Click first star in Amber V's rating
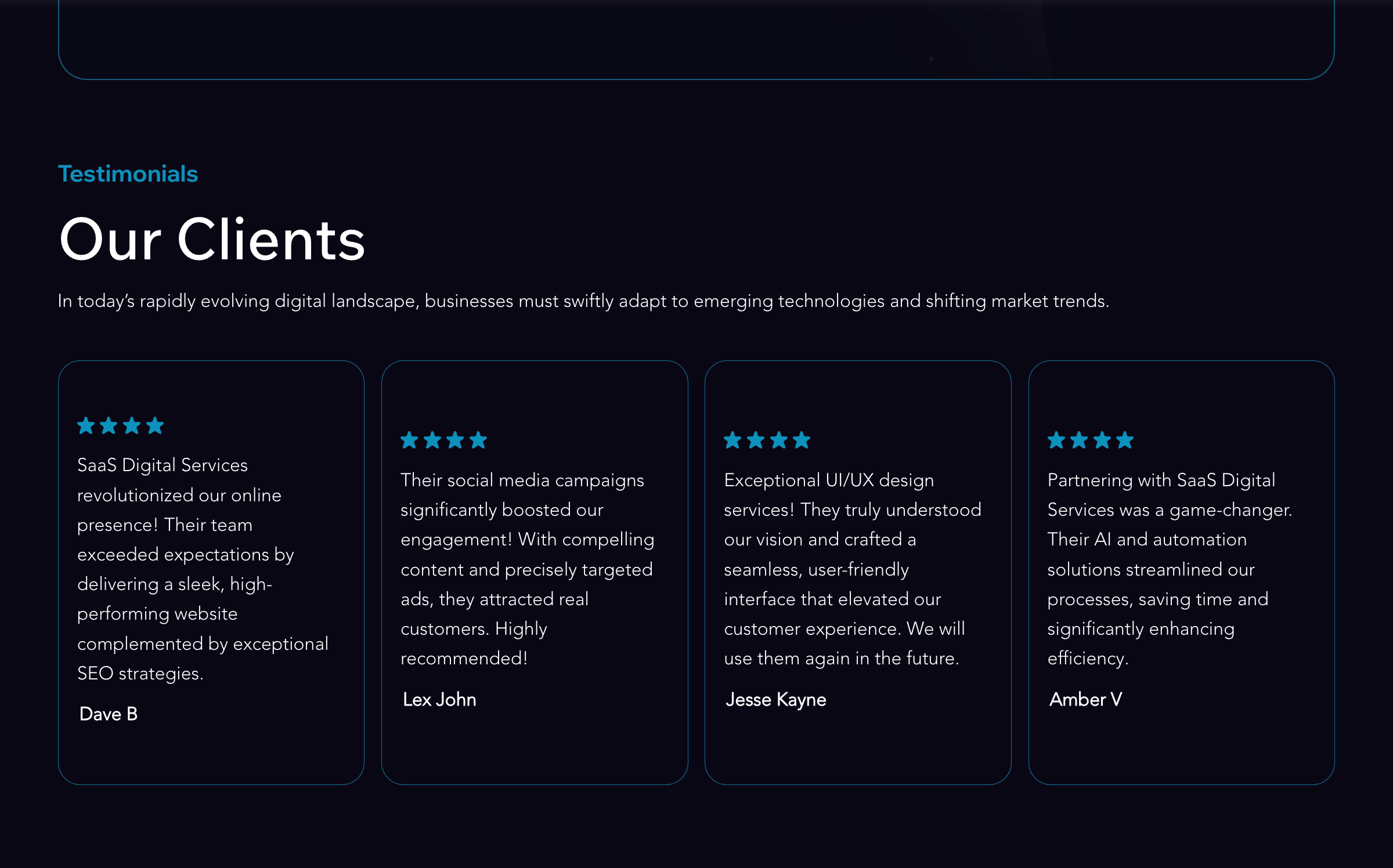 [x=1056, y=440]
